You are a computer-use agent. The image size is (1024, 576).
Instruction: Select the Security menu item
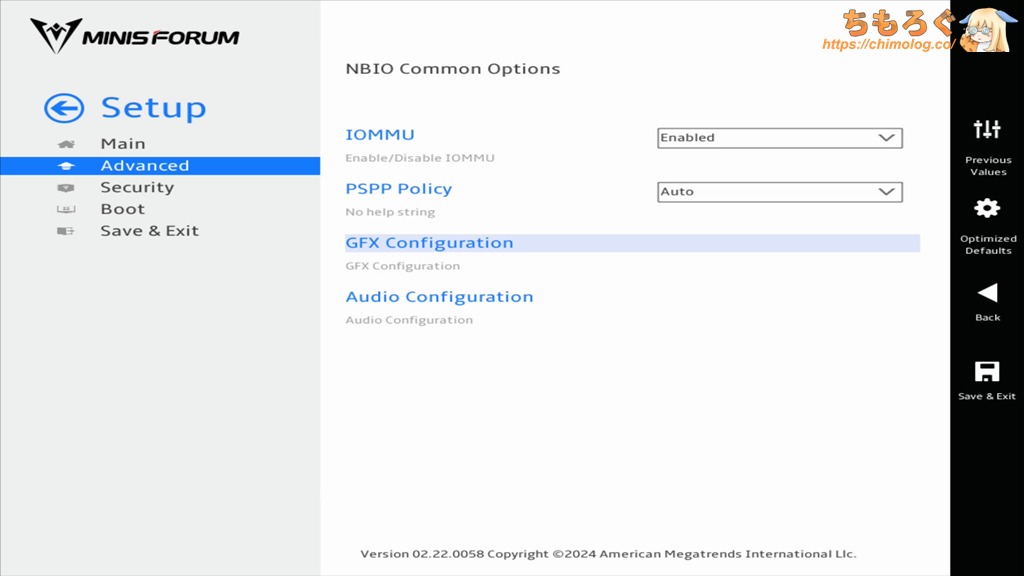(x=137, y=188)
